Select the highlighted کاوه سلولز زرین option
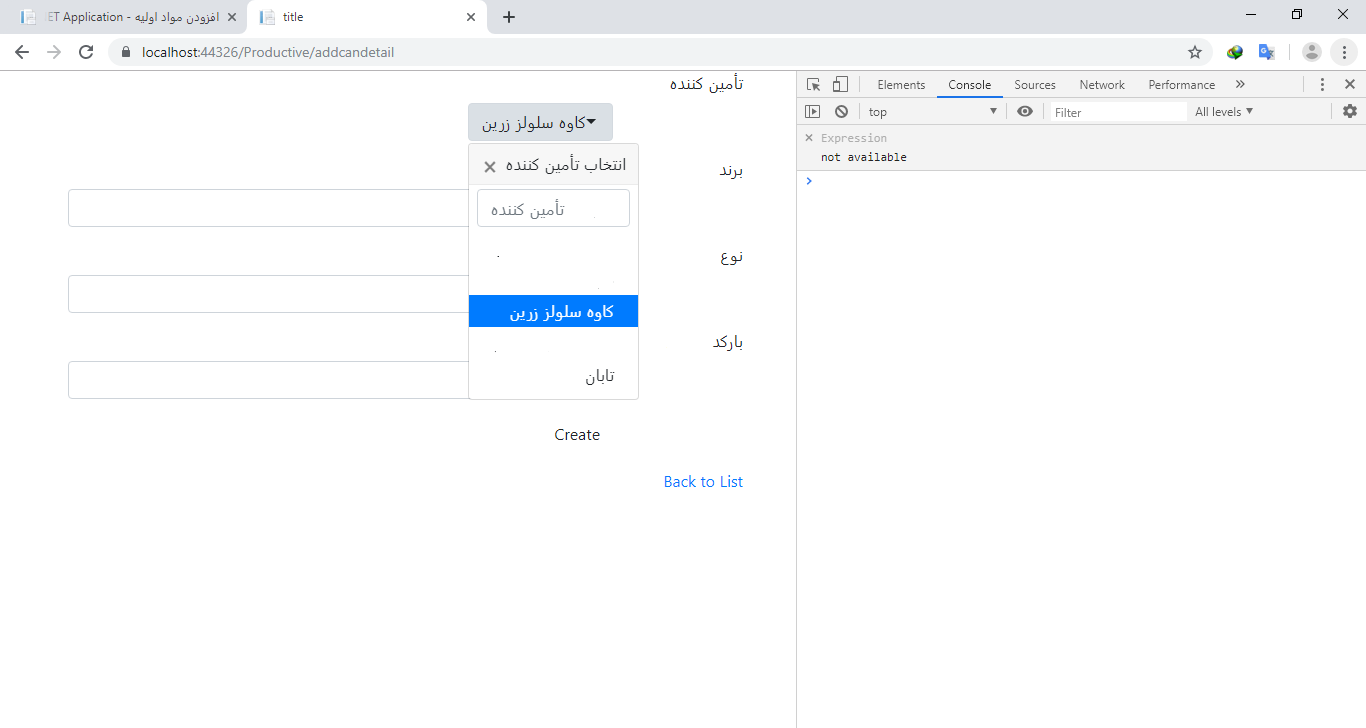Image resolution: width=1366 pixels, height=728 pixels. coord(553,311)
